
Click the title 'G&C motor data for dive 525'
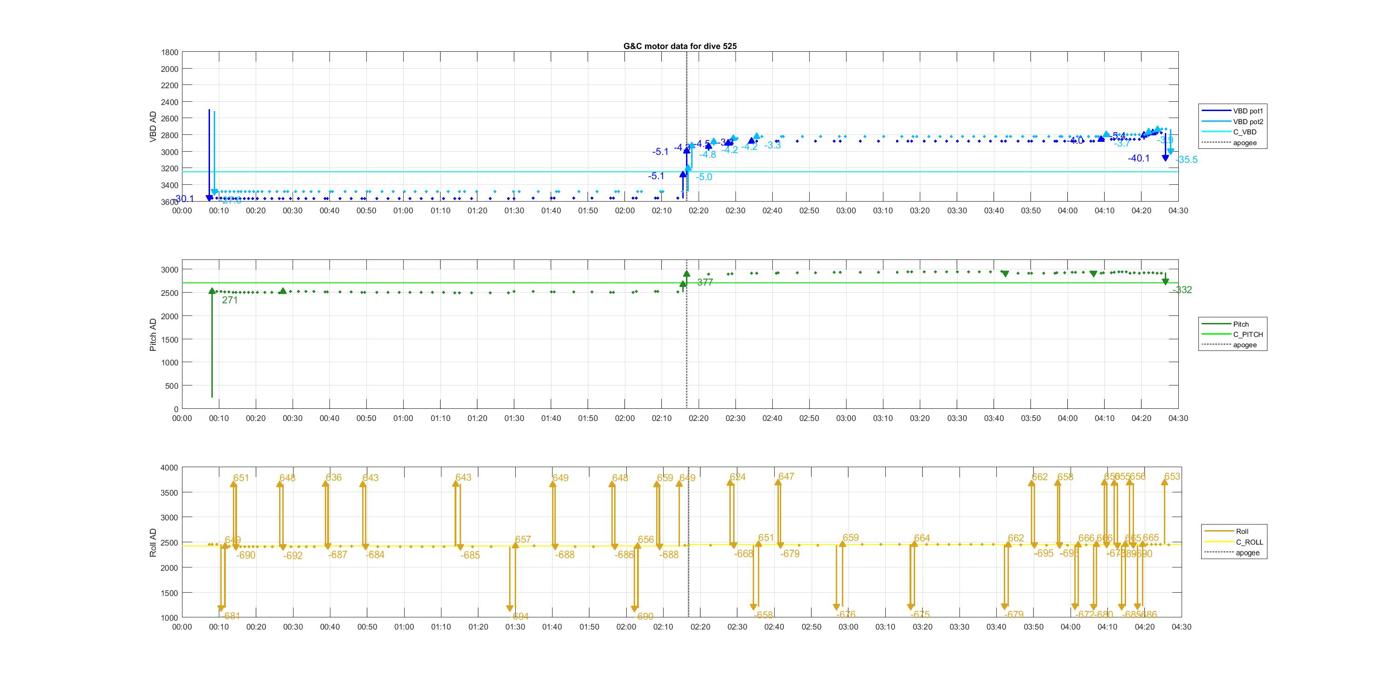point(680,46)
